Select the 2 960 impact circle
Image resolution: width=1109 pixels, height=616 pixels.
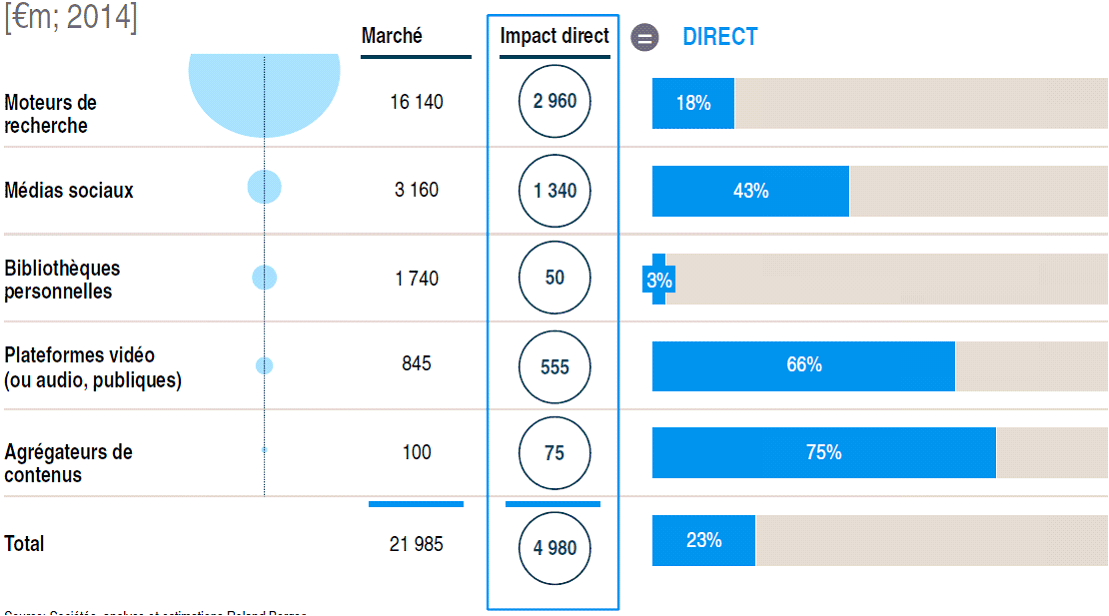[555, 101]
